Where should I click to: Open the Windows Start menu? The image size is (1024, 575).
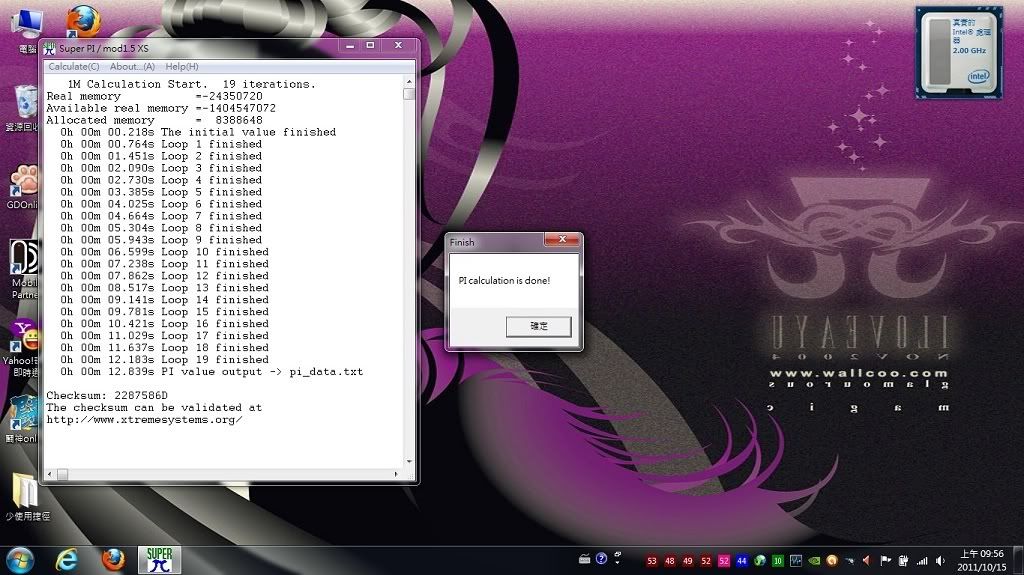(20, 559)
